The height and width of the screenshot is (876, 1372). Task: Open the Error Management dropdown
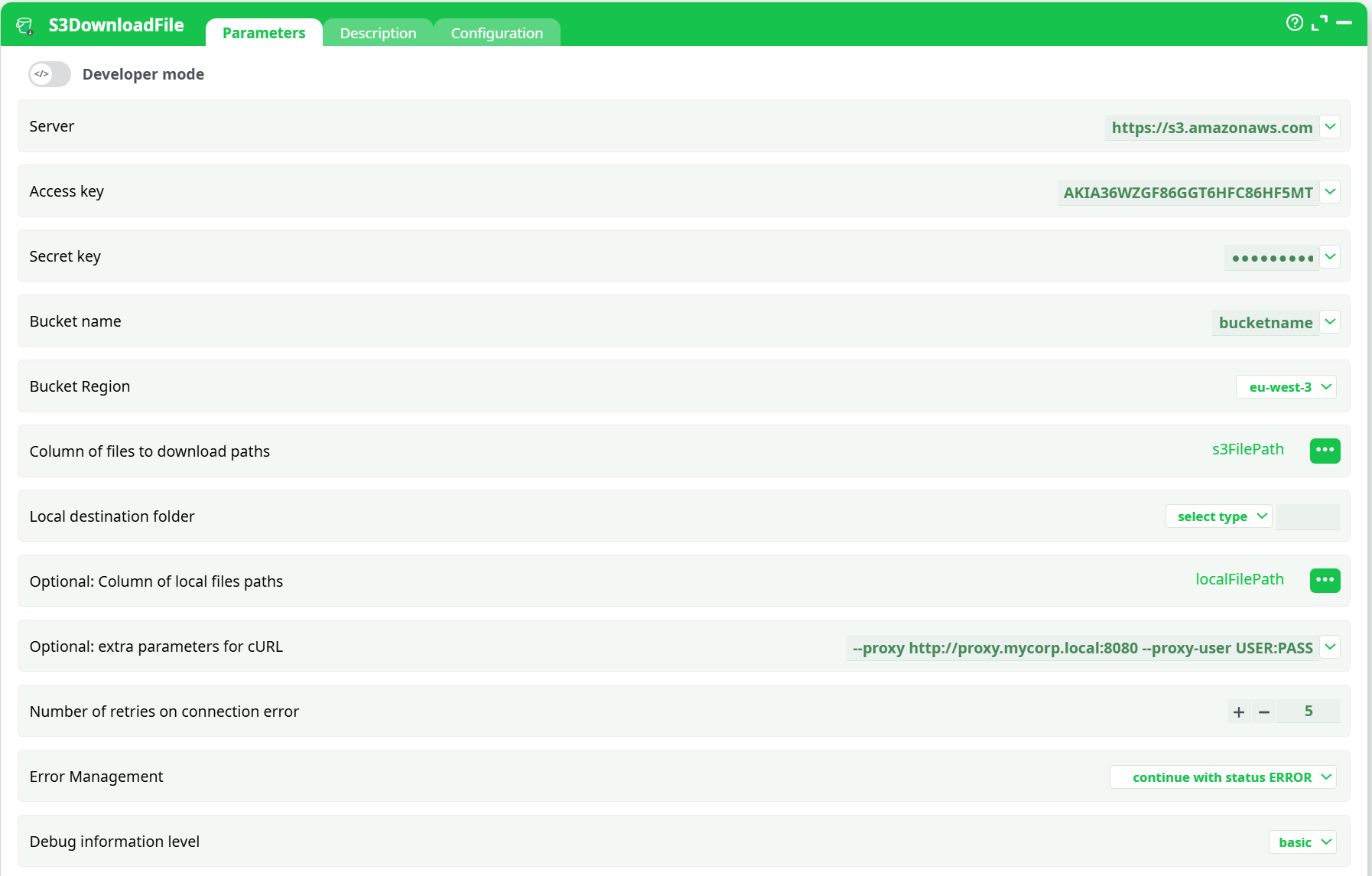[x=1222, y=777]
